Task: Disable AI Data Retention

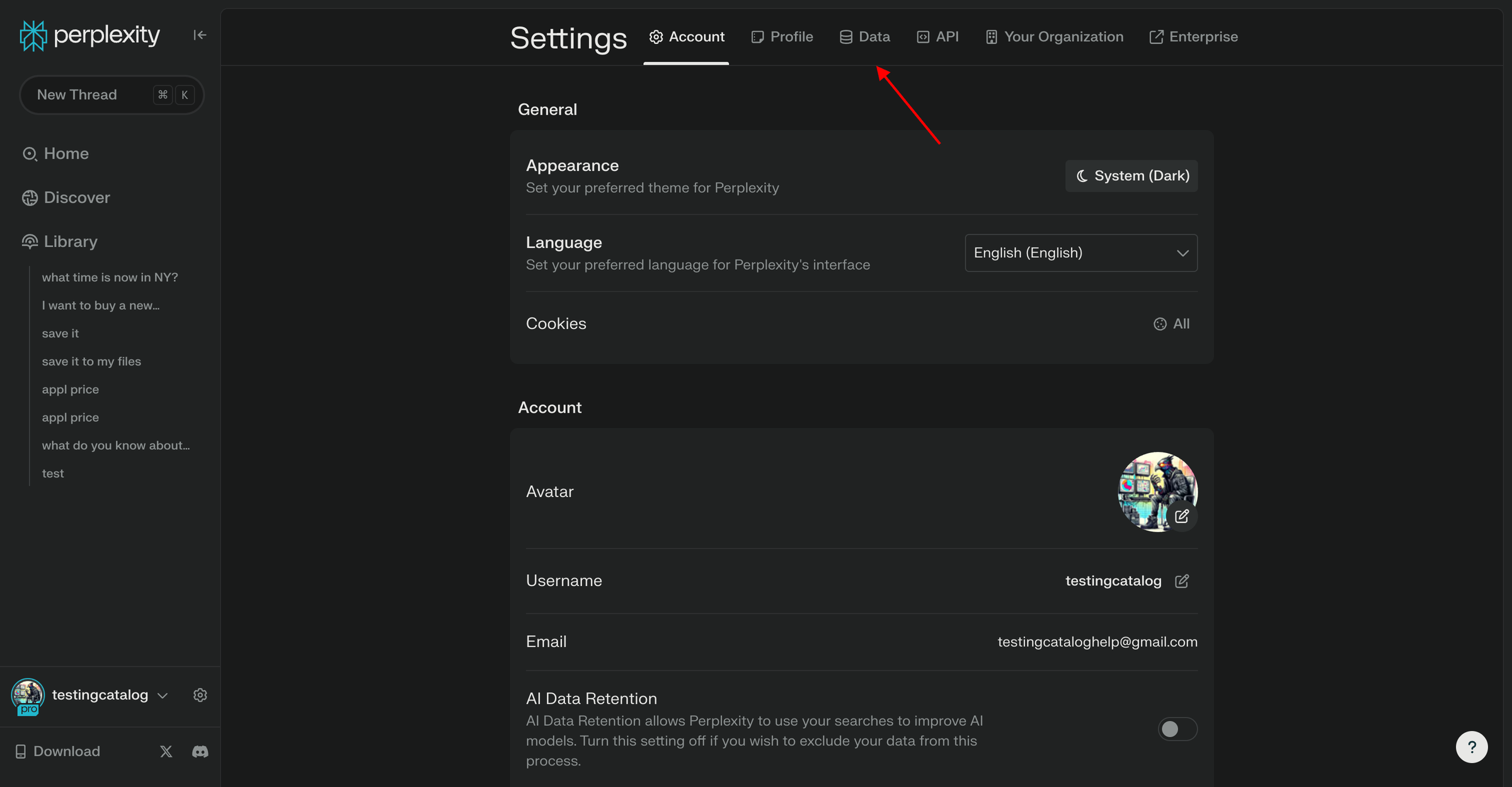Action: 1177,728
